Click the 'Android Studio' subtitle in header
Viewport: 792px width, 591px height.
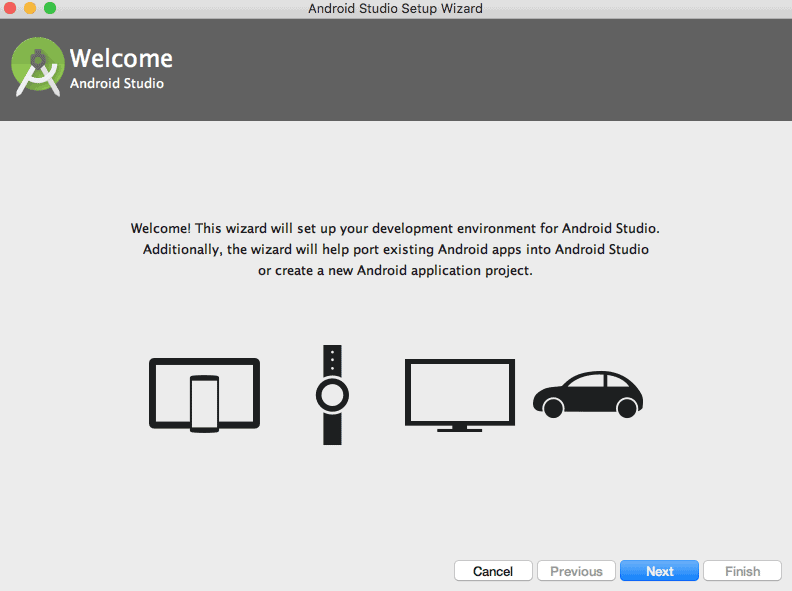pos(117,83)
